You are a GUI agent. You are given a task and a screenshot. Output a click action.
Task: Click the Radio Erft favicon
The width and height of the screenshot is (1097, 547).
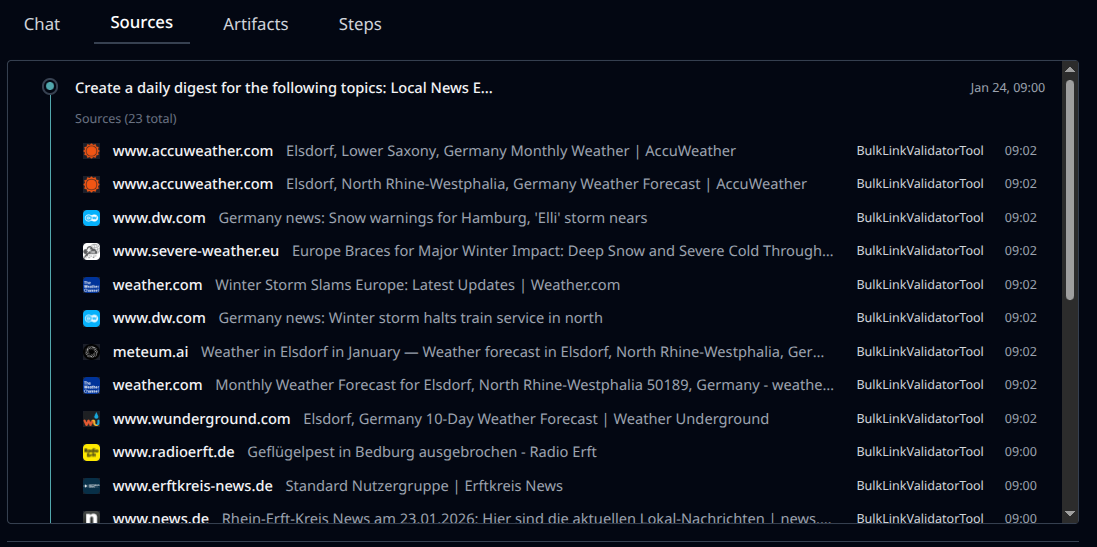tap(91, 452)
